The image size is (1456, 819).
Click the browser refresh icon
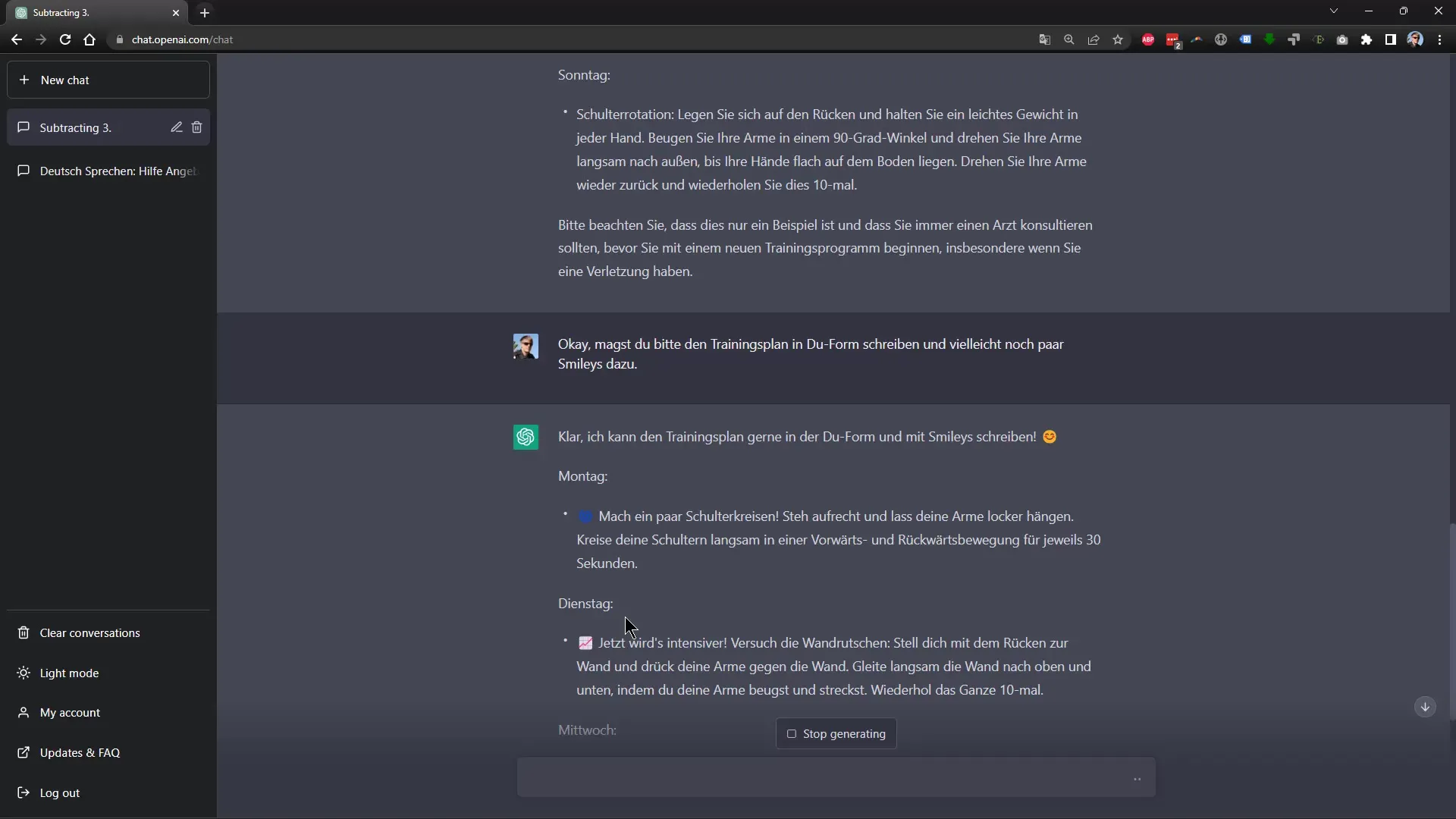(65, 39)
